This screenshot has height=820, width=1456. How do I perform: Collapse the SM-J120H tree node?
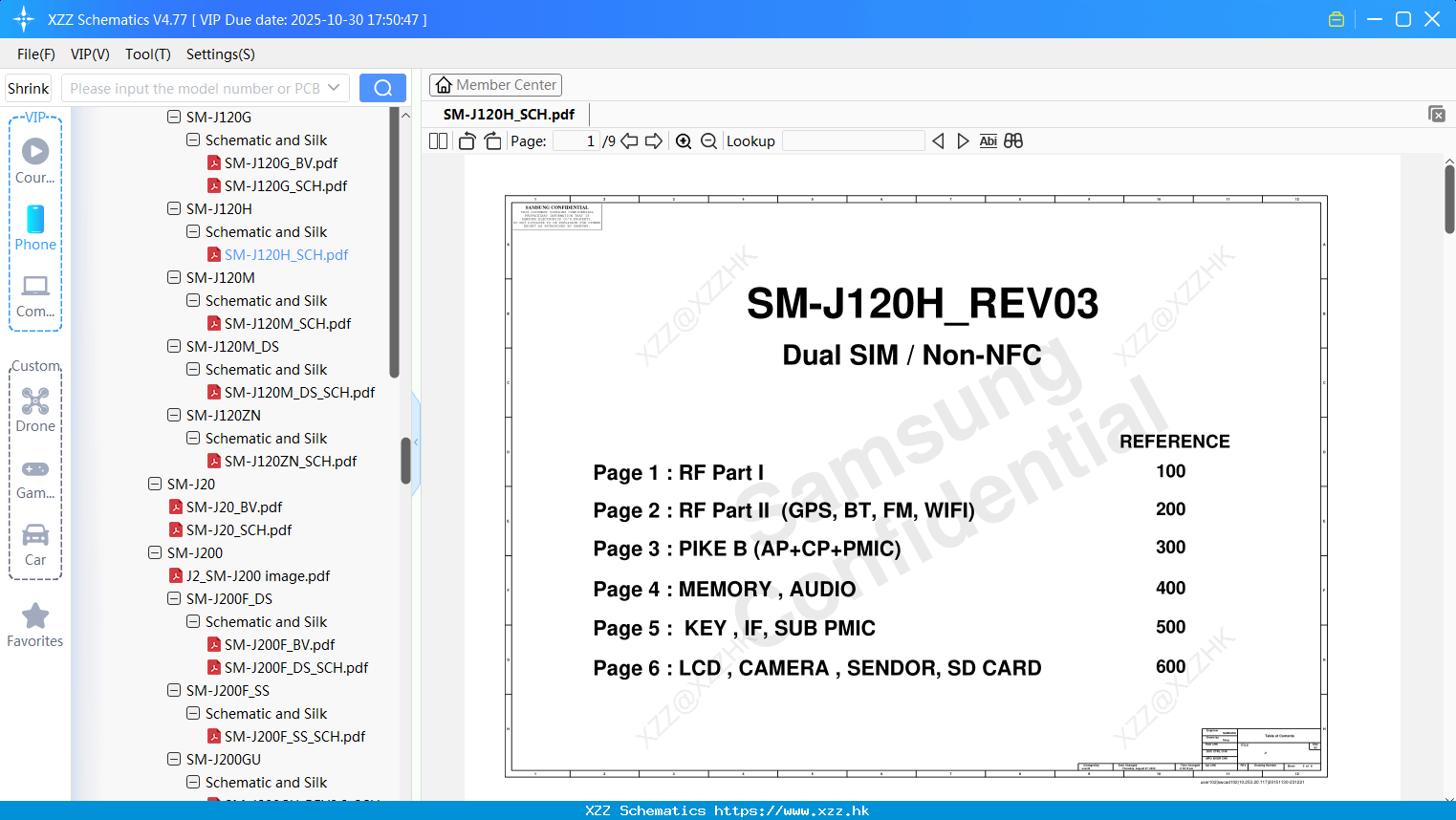click(x=174, y=208)
